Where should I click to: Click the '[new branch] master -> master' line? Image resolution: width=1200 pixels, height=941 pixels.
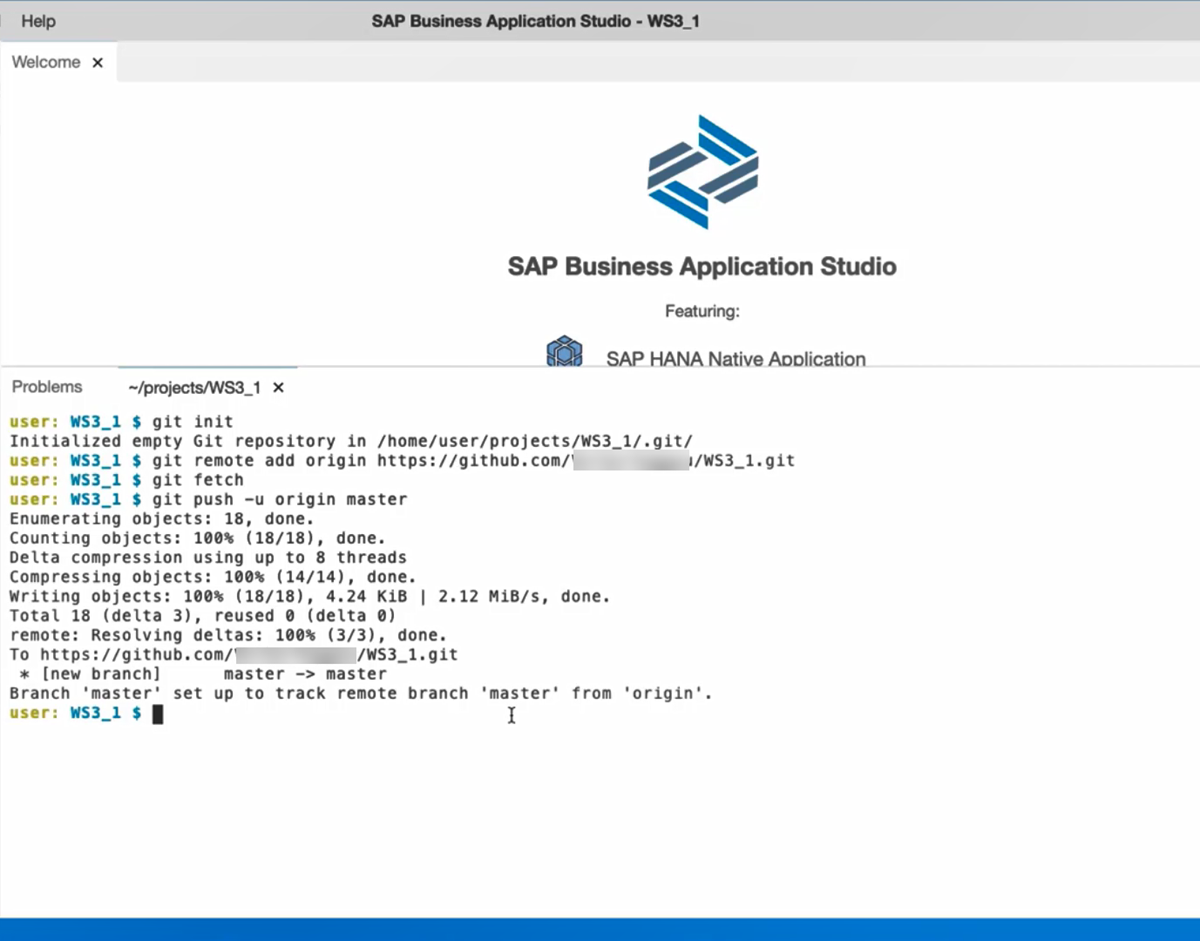[203, 674]
